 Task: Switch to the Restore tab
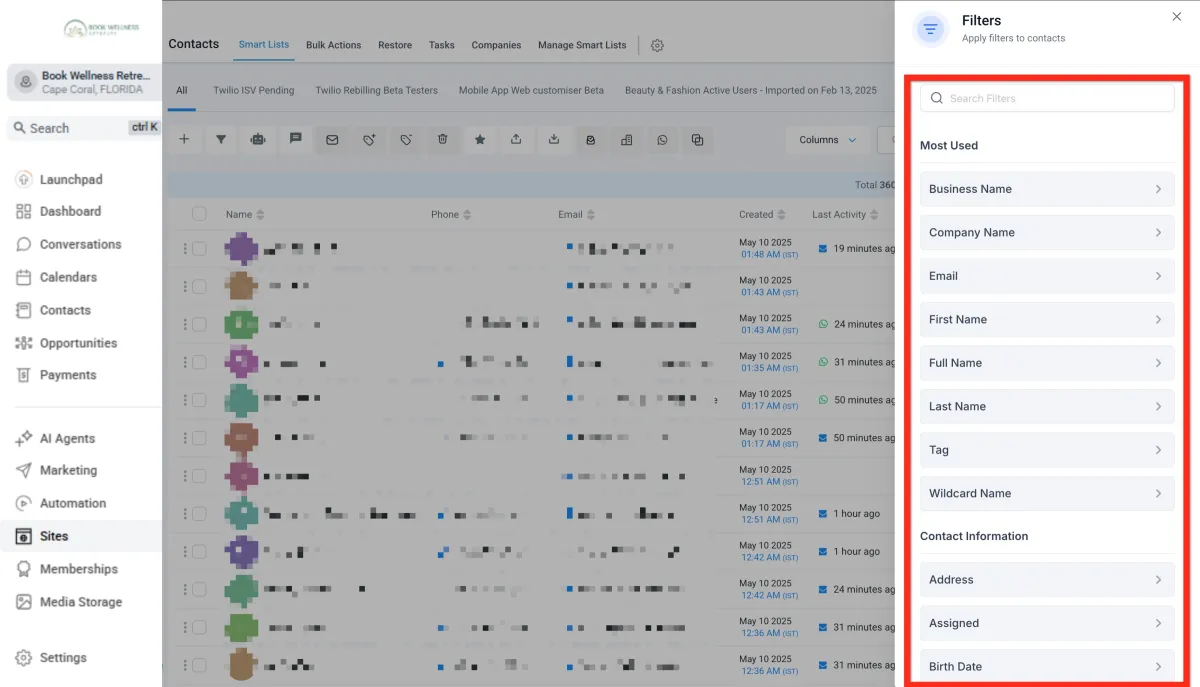tap(395, 45)
